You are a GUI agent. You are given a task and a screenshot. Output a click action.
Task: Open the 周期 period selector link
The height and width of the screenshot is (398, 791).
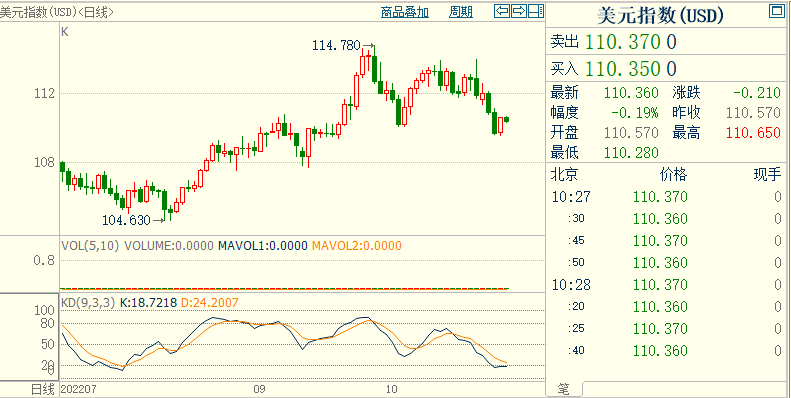click(x=461, y=12)
